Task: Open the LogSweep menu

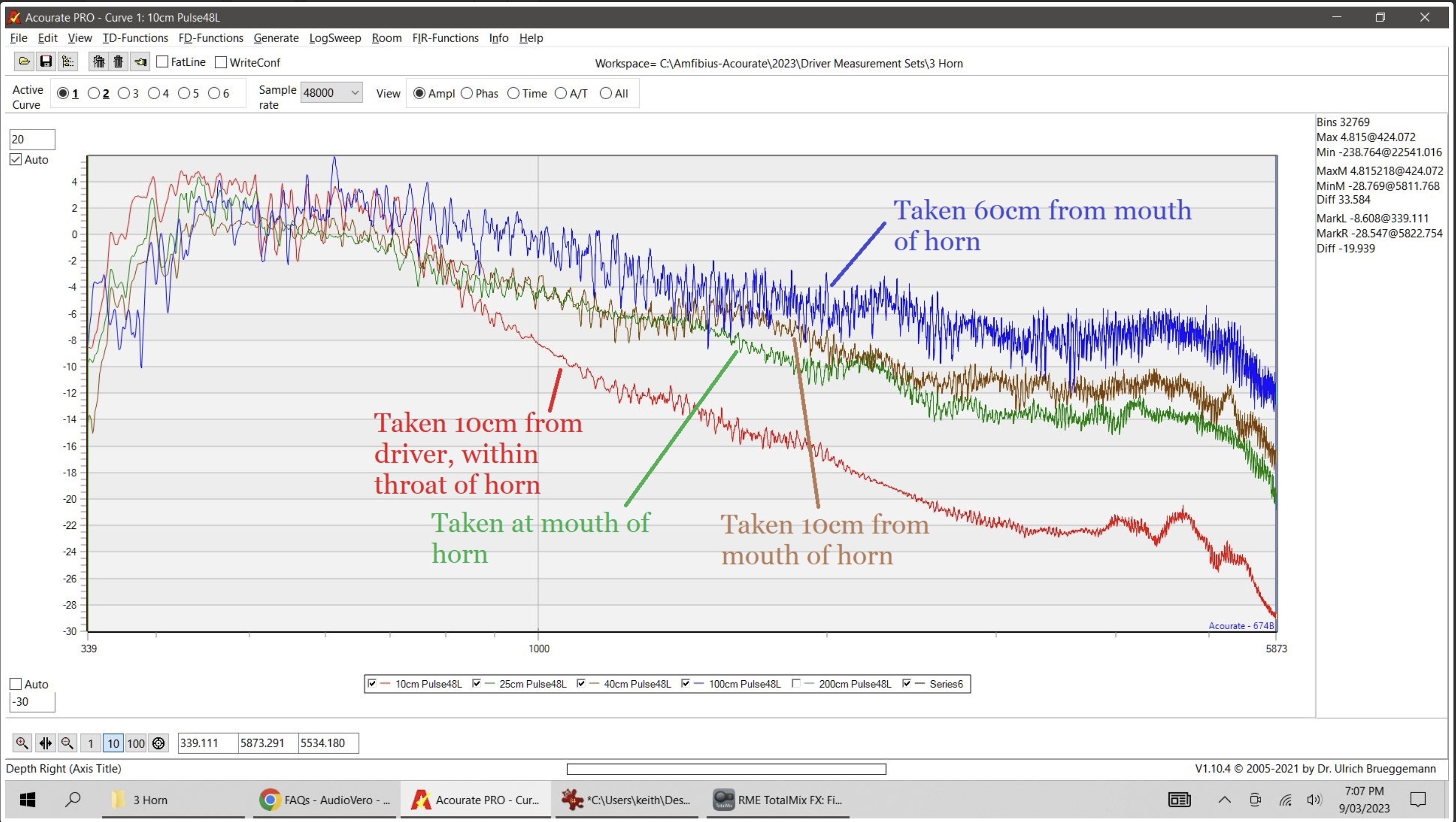Action: click(335, 38)
